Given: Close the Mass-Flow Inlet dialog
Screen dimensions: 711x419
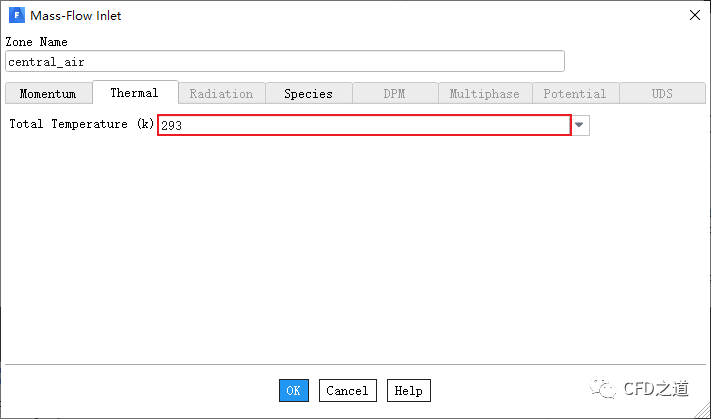Looking at the screenshot, I should click(x=694, y=16).
